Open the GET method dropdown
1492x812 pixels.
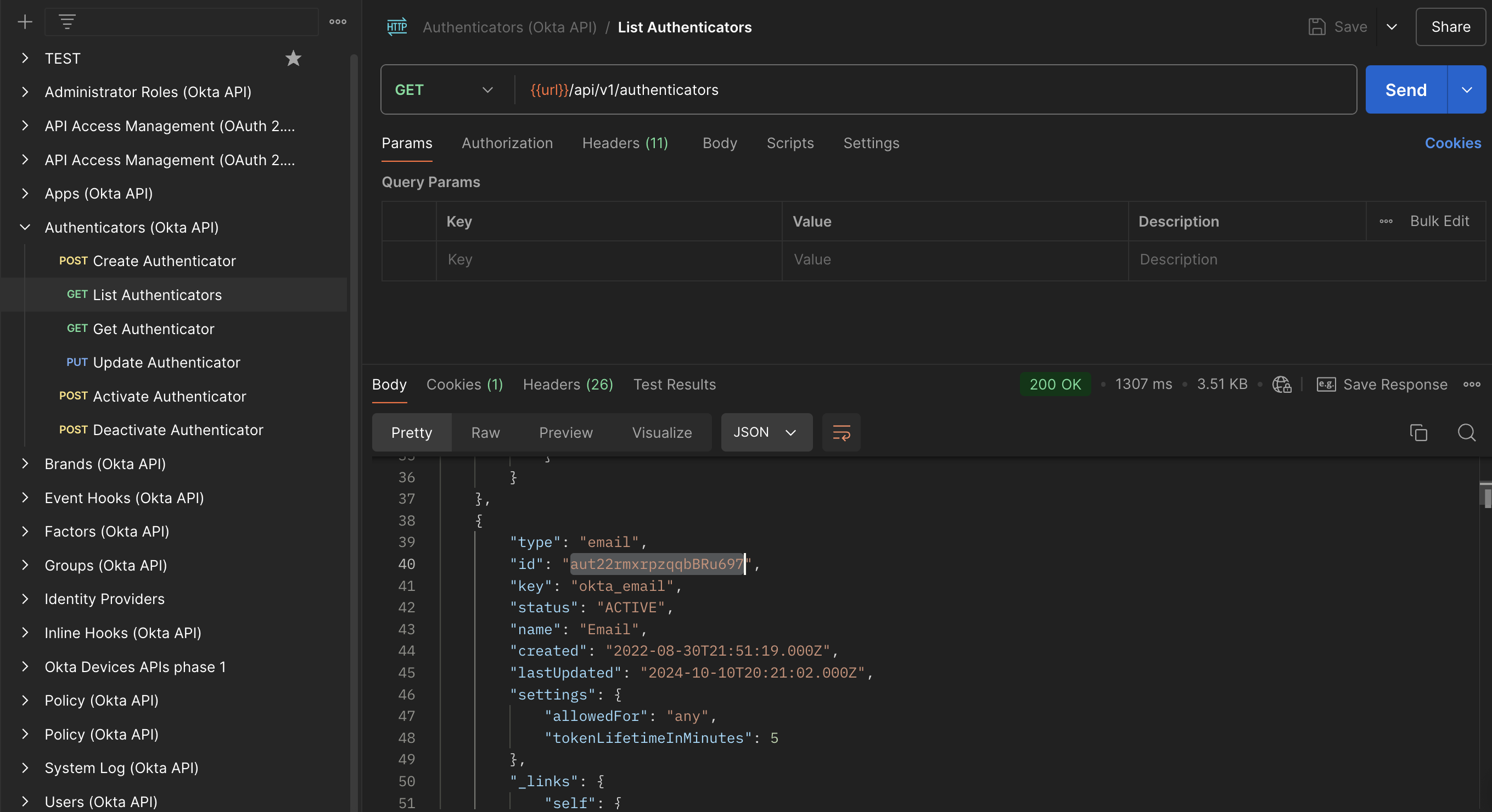pyautogui.click(x=487, y=90)
